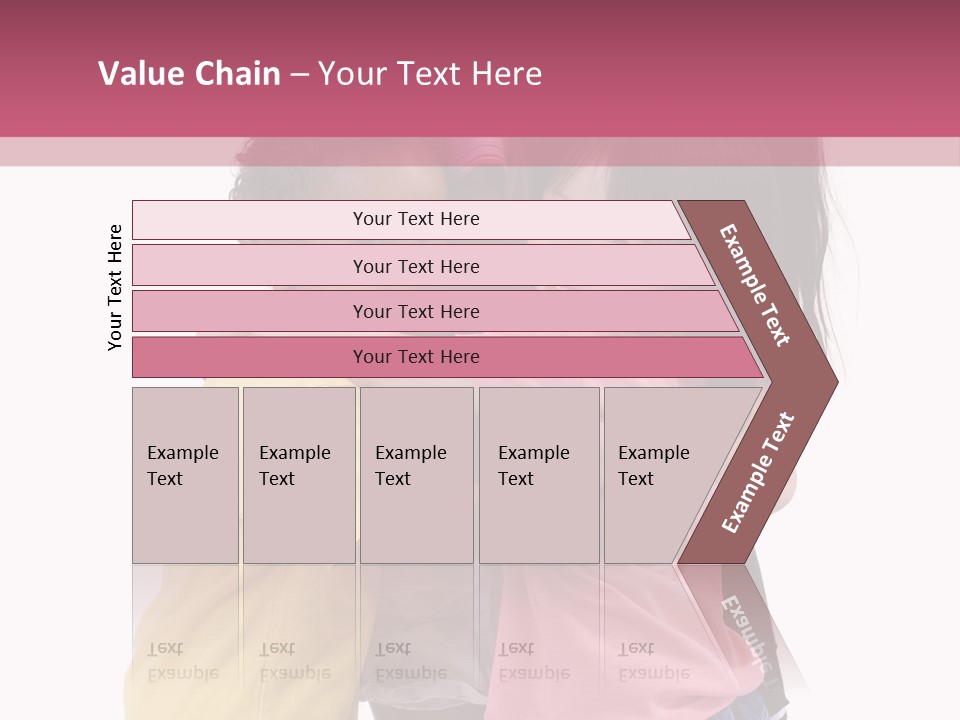
Task: Select the second 'Example Text' box
Action: pyautogui.click(x=299, y=475)
